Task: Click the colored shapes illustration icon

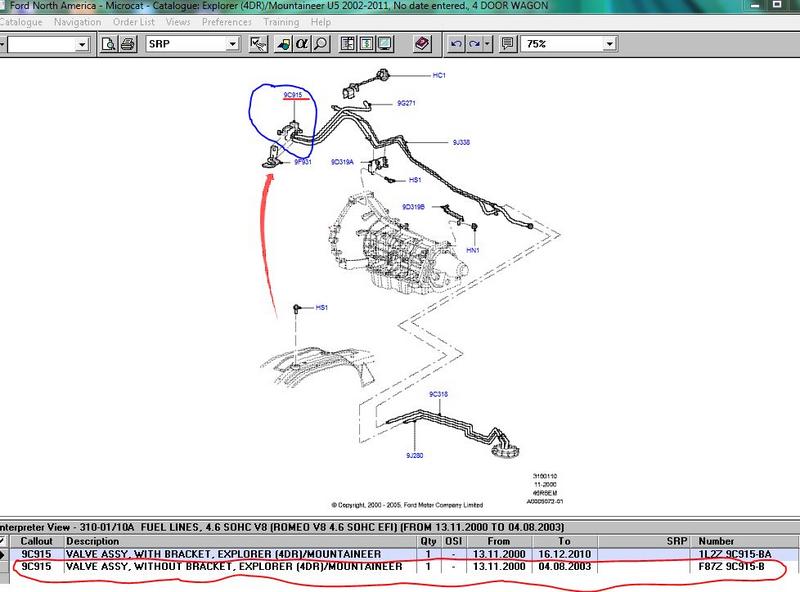Action: click(x=283, y=44)
